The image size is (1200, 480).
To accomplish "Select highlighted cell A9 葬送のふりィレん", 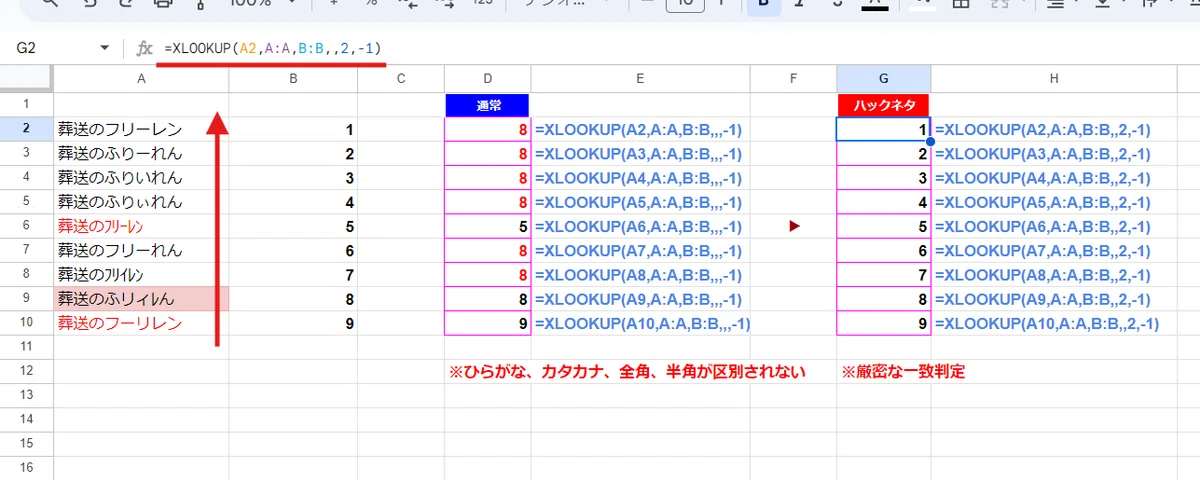I will (x=141, y=298).
